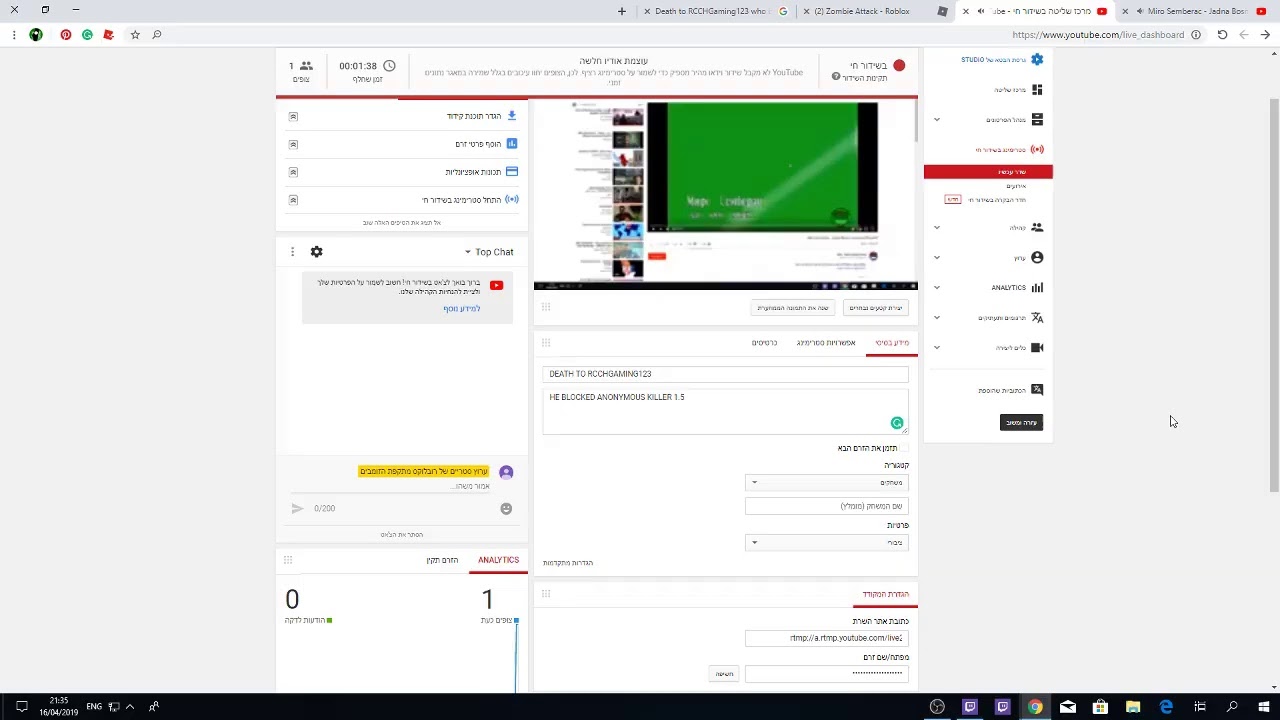The image size is (1280, 720).
Task: Collapse the checklist row with bar-chart icon
Action: point(293,144)
